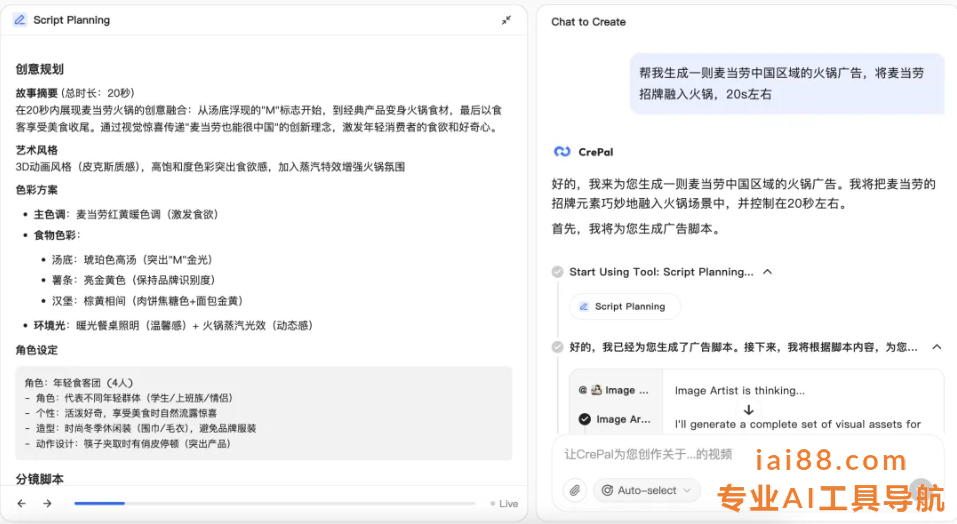Collapse the Script Planning panel using the minimize arrows icon
This screenshot has height=524, width=957.
pyautogui.click(x=506, y=20)
